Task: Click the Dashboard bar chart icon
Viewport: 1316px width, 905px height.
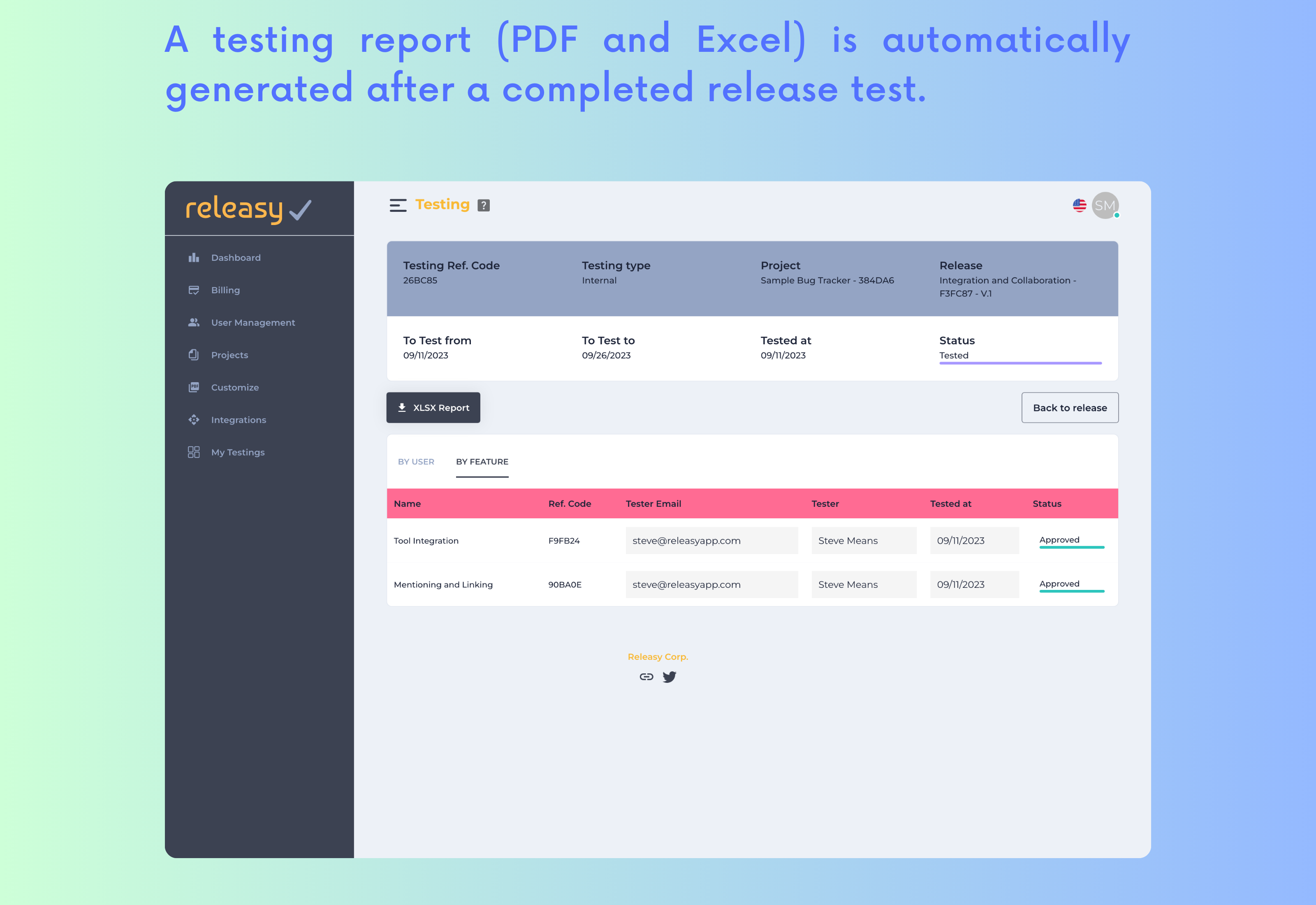Action: point(194,258)
